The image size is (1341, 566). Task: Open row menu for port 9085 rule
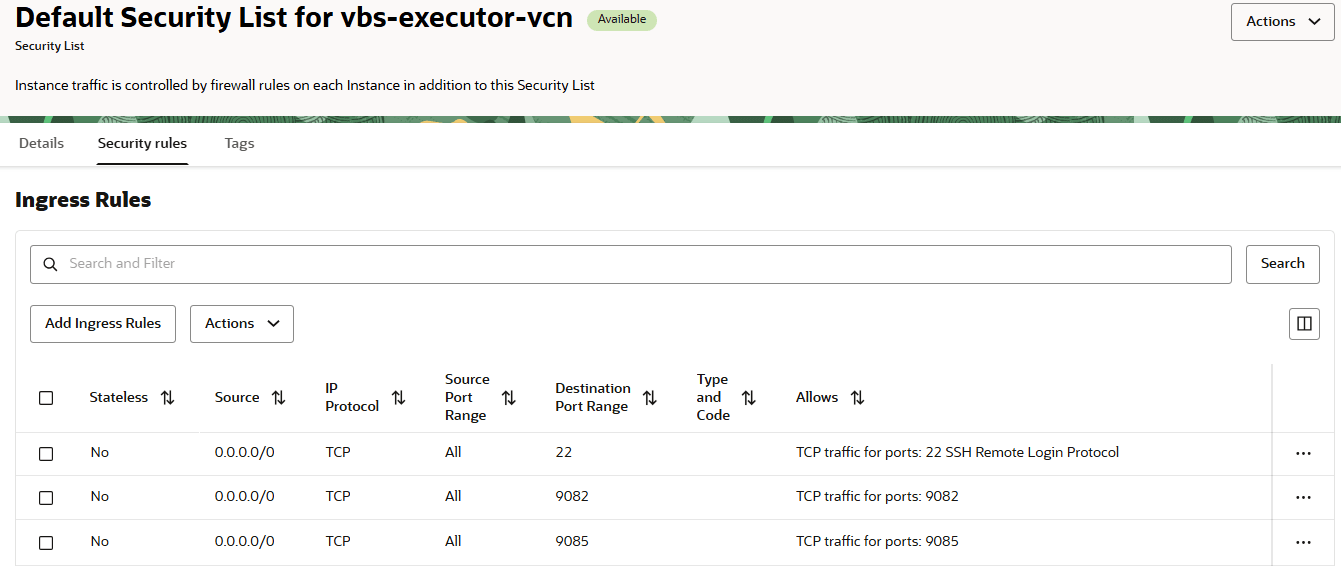[x=1302, y=542]
